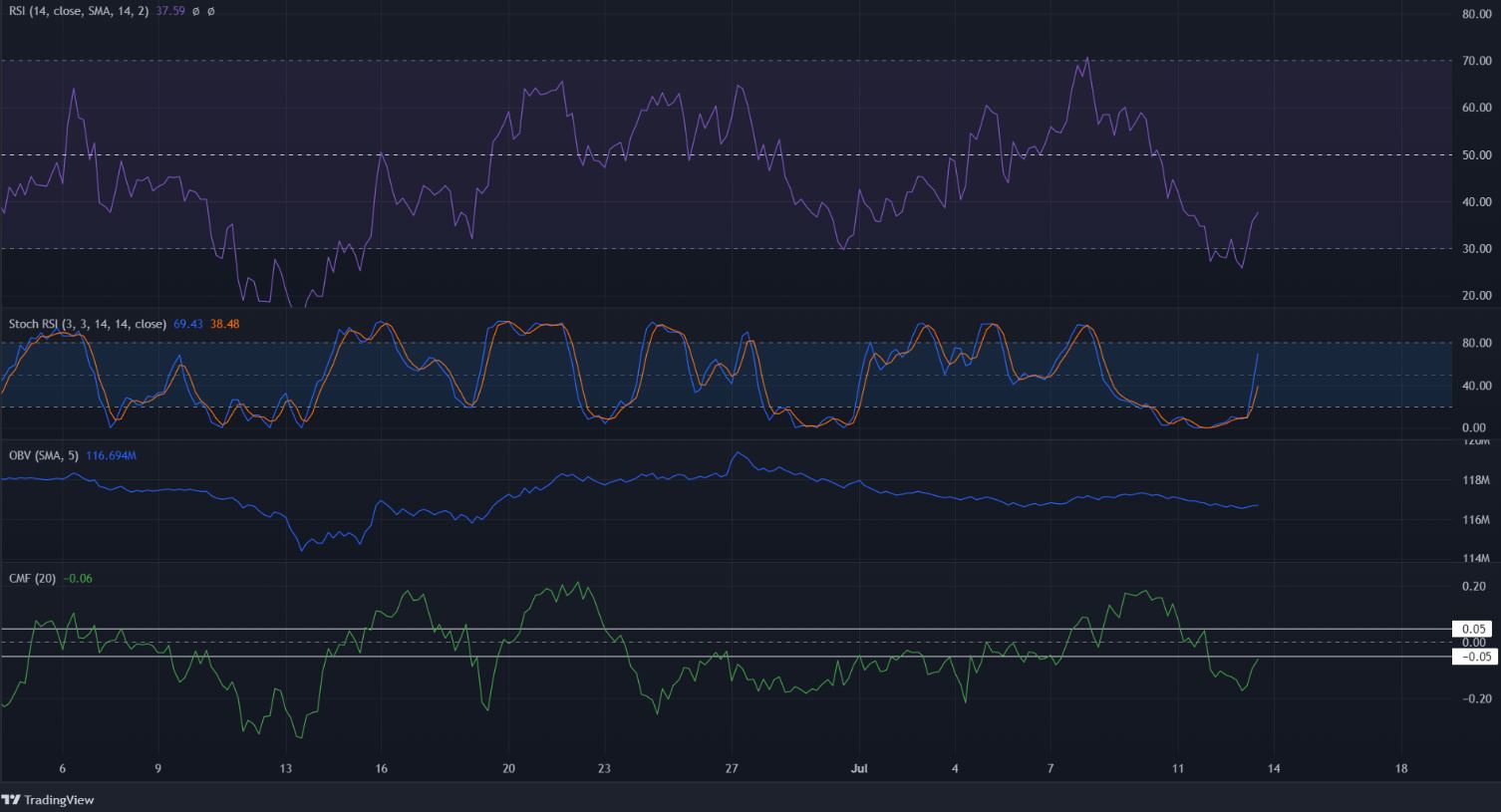Click the 80.00 label on Stoch RSI scale
This screenshot has height=812, width=1501.
(1475, 343)
